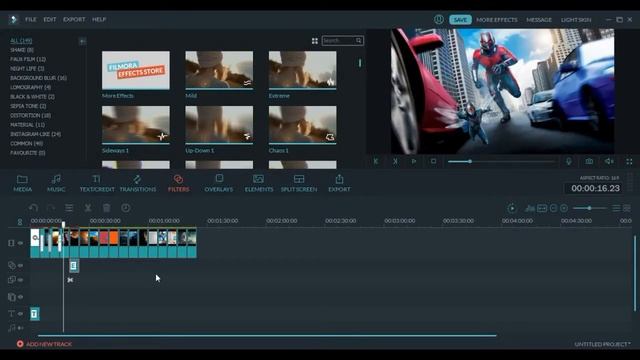The height and width of the screenshot is (360, 640).
Task: Click the track manager lock icon beside ruler
Action: (20, 222)
